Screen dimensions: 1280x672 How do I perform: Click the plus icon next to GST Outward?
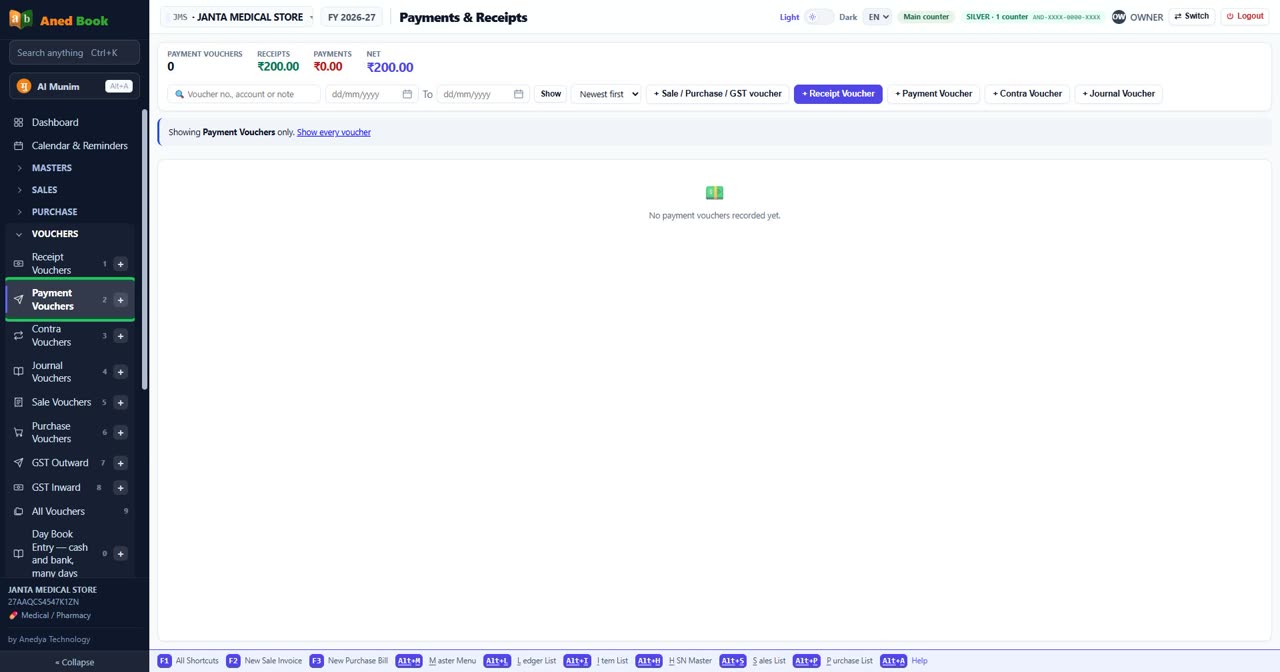(x=121, y=463)
